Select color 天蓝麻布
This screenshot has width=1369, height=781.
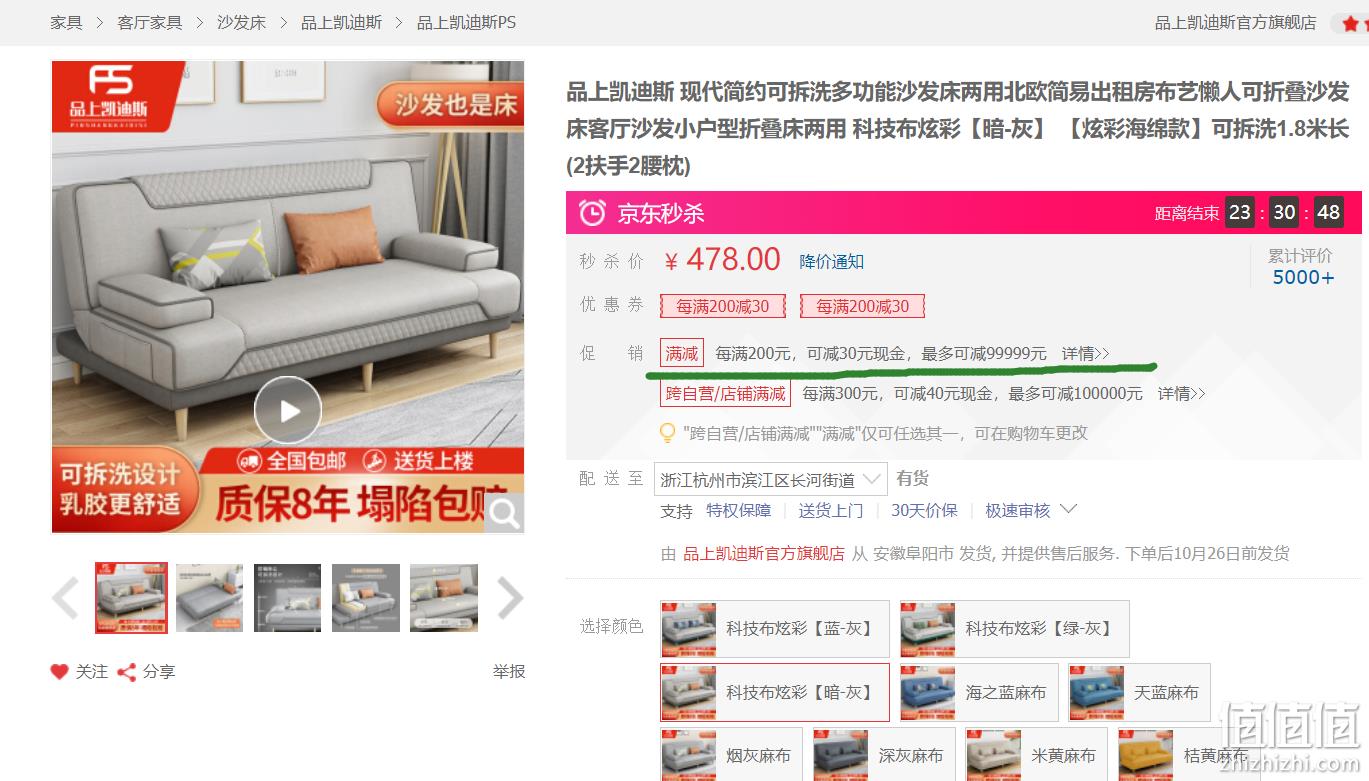[x=1139, y=692]
